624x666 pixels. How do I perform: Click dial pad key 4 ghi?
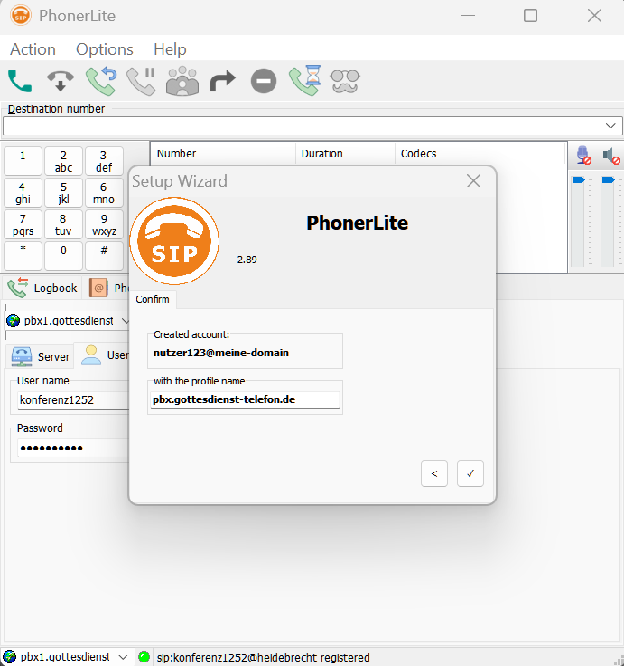point(23,193)
